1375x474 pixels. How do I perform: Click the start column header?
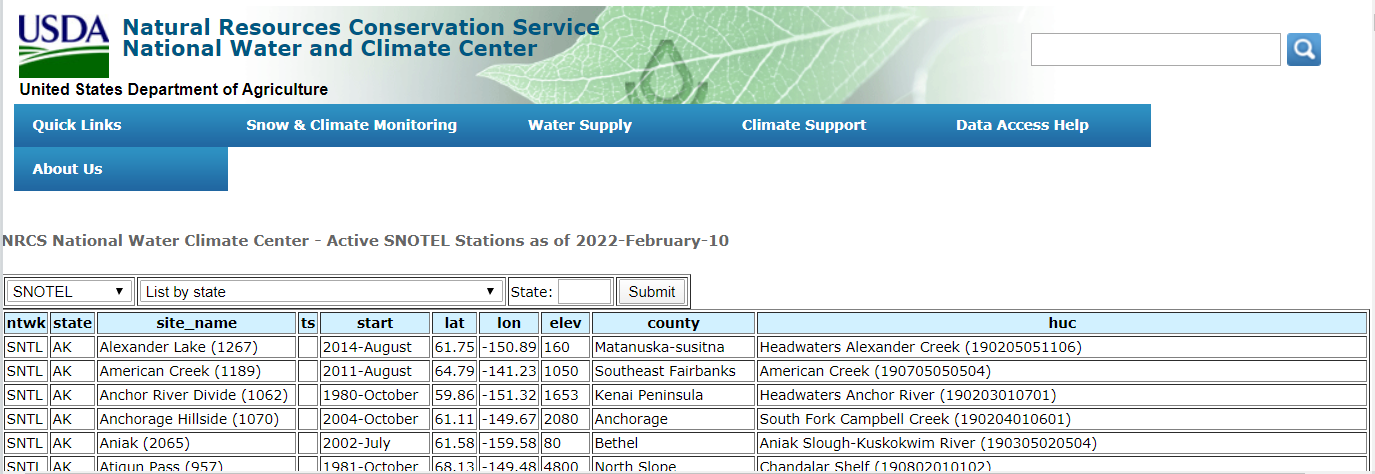(375, 323)
